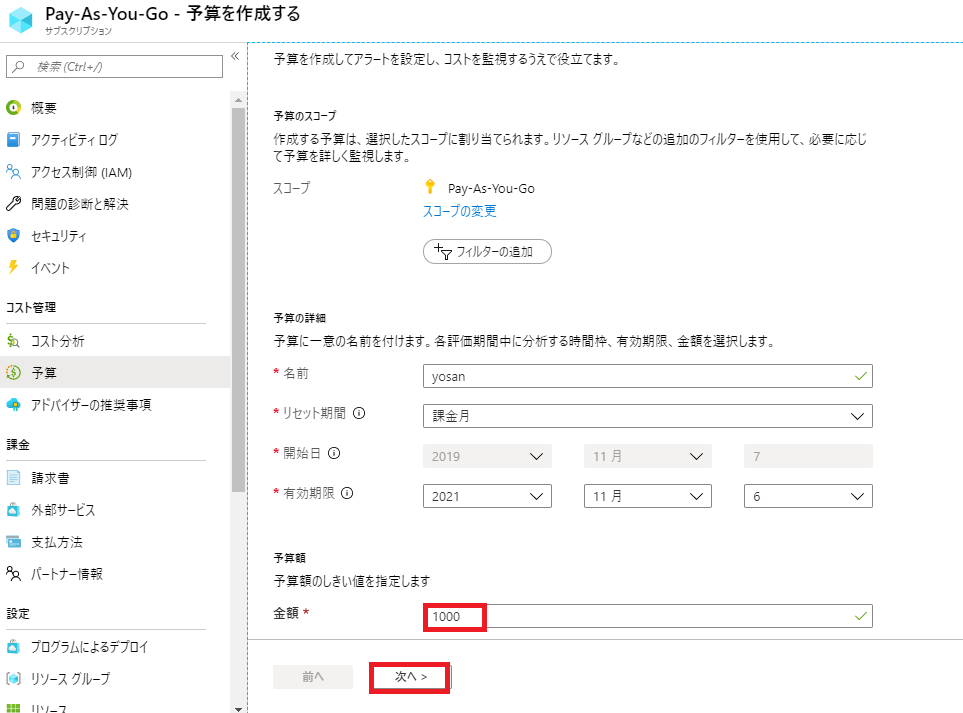Open the 有効期限 day dropdown 6

pyautogui.click(x=808, y=496)
